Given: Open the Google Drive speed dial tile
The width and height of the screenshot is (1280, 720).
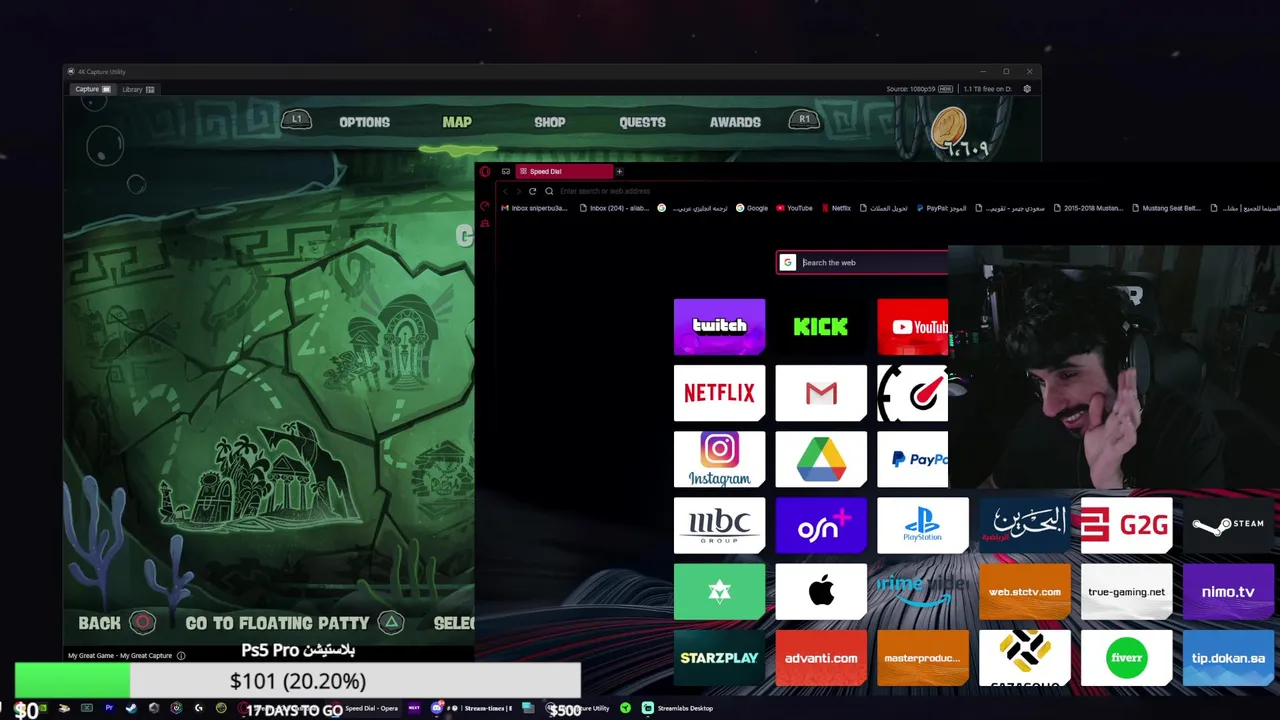Looking at the screenshot, I should 820,459.
